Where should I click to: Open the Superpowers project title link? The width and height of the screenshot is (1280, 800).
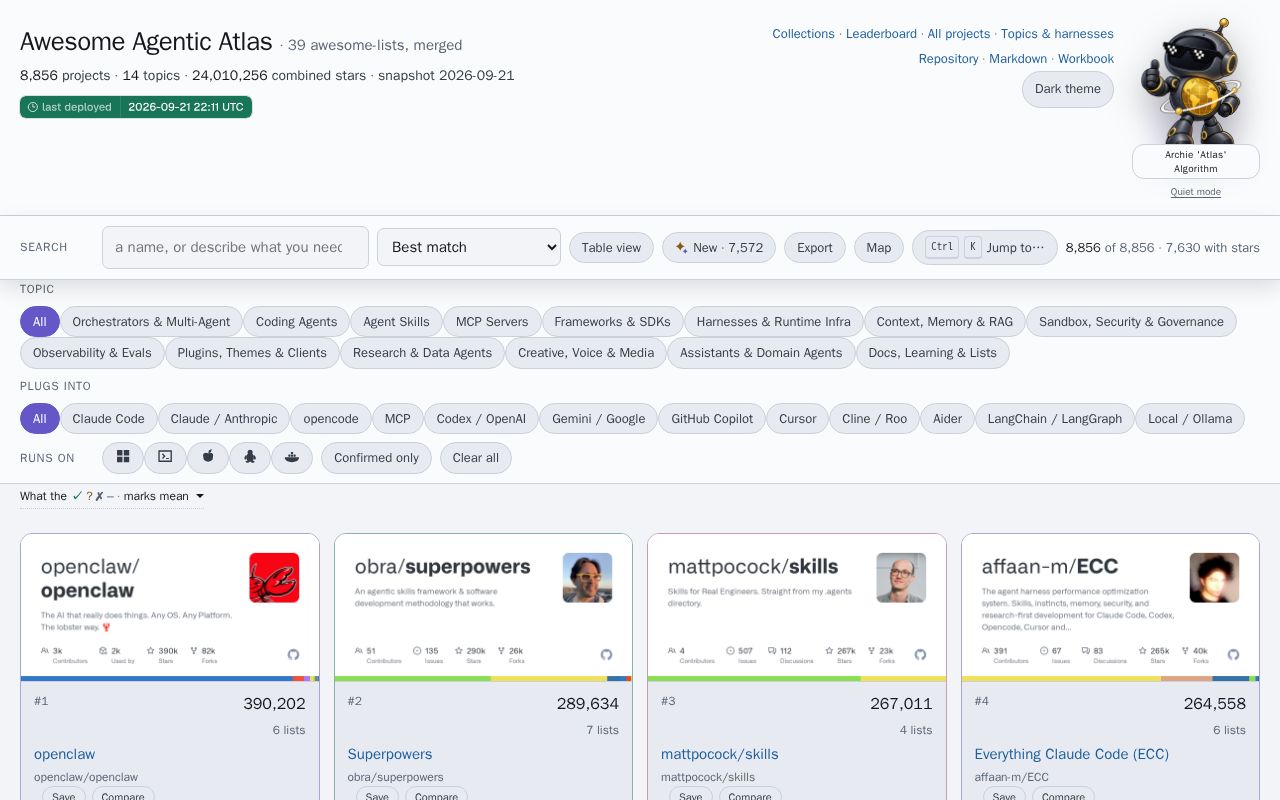click(x=390, y=754)
